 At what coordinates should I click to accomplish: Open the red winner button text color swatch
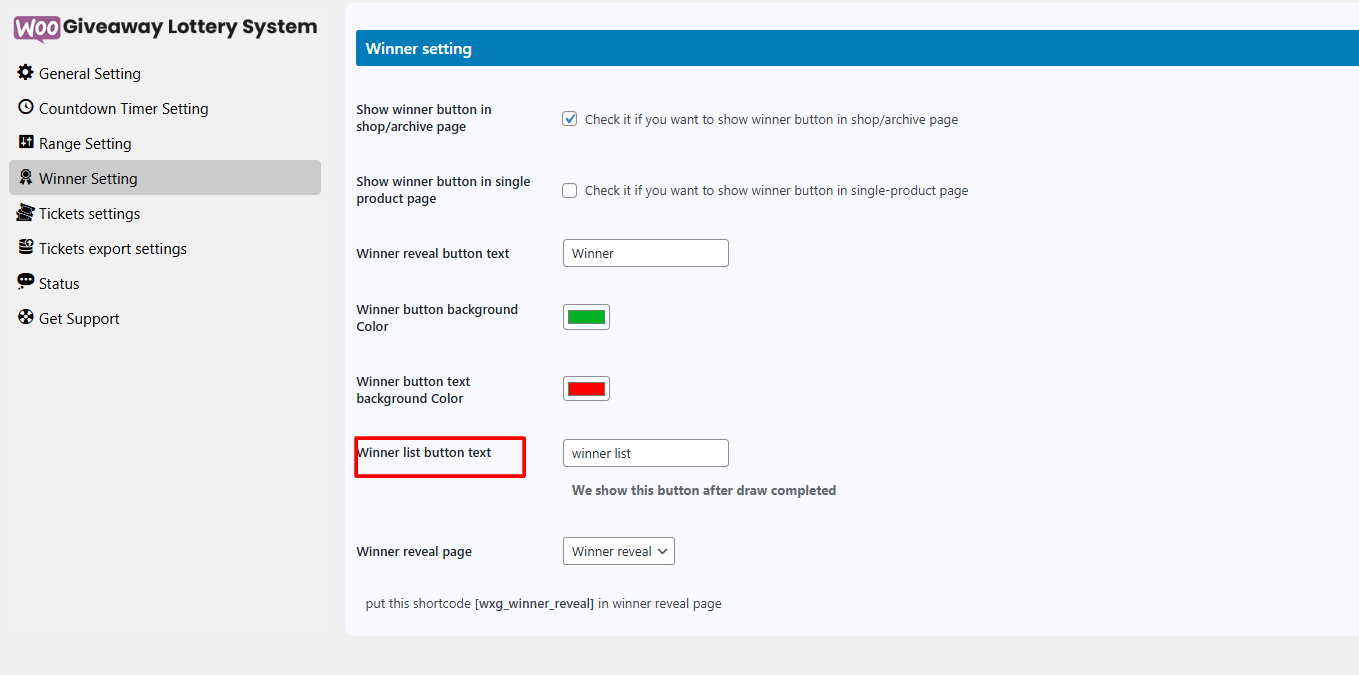(586, 389)
